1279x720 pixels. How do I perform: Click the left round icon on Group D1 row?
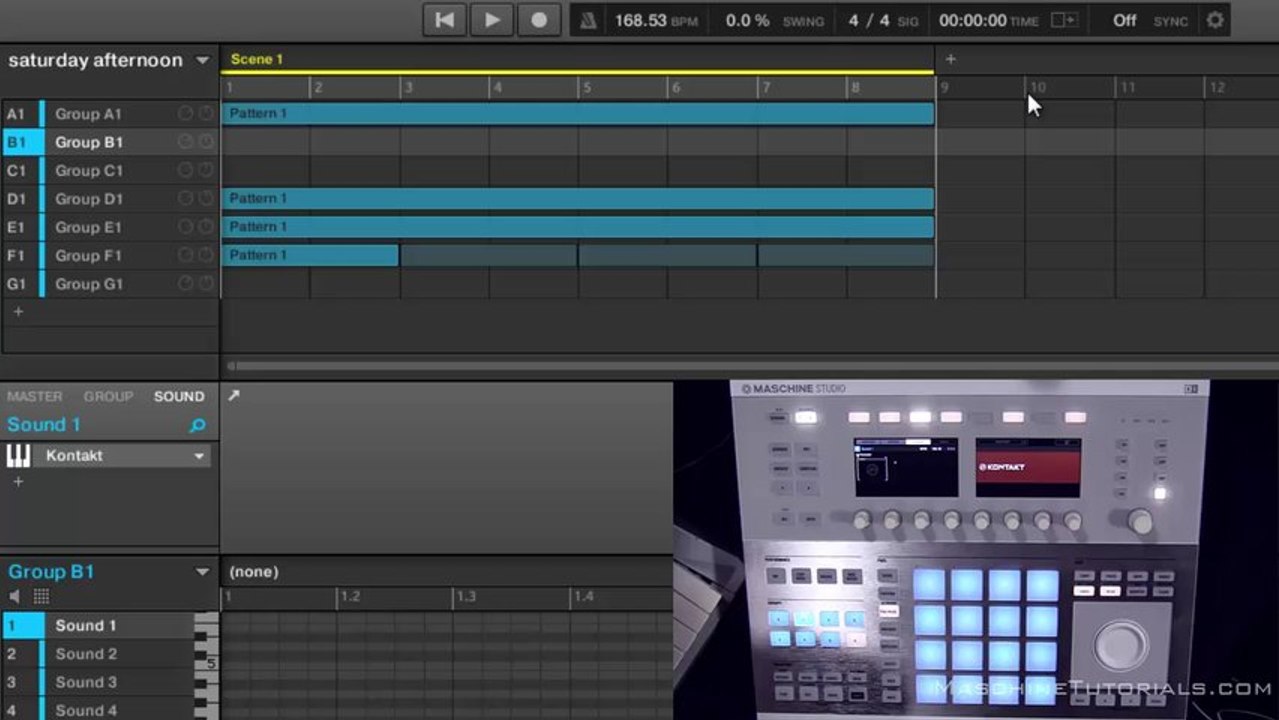(185, 199)
